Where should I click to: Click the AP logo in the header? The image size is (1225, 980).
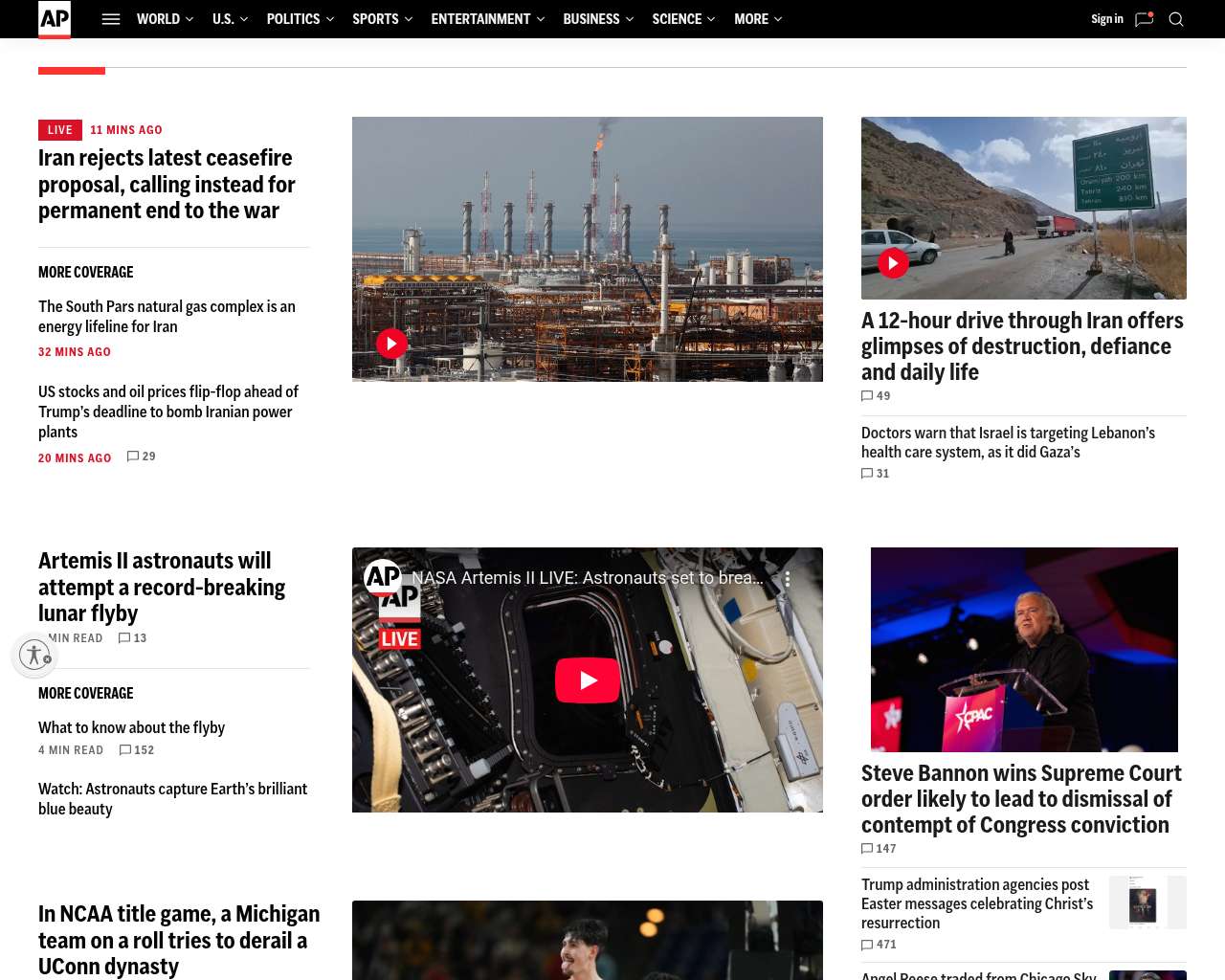click(55, 19)
